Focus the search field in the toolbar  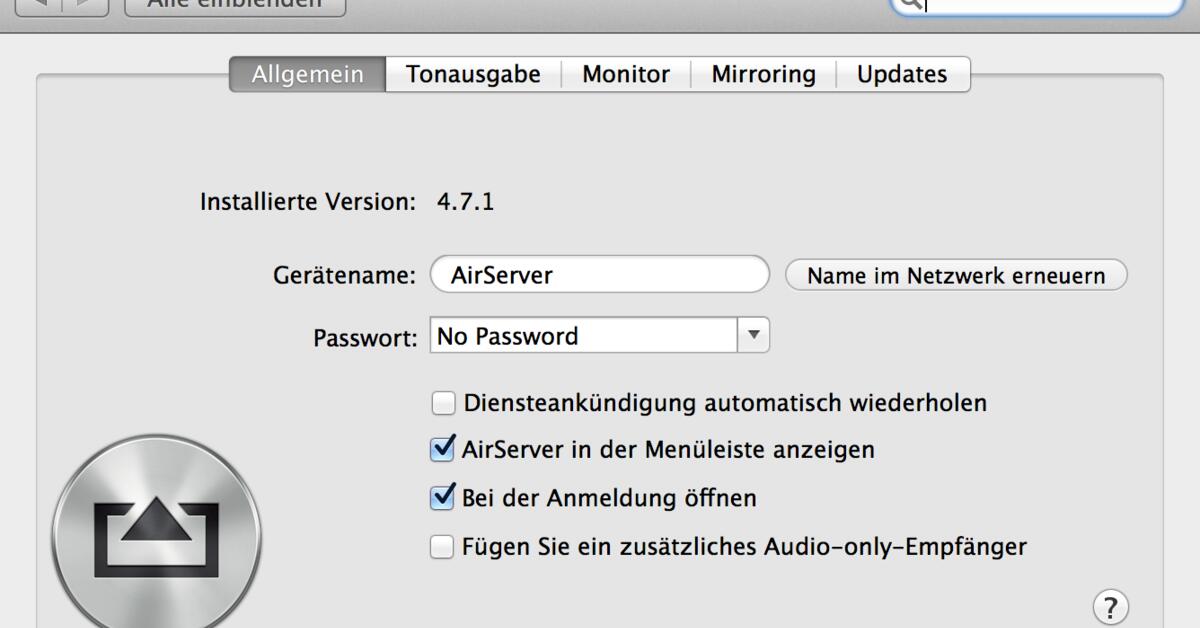click(x=1050, y=5)
